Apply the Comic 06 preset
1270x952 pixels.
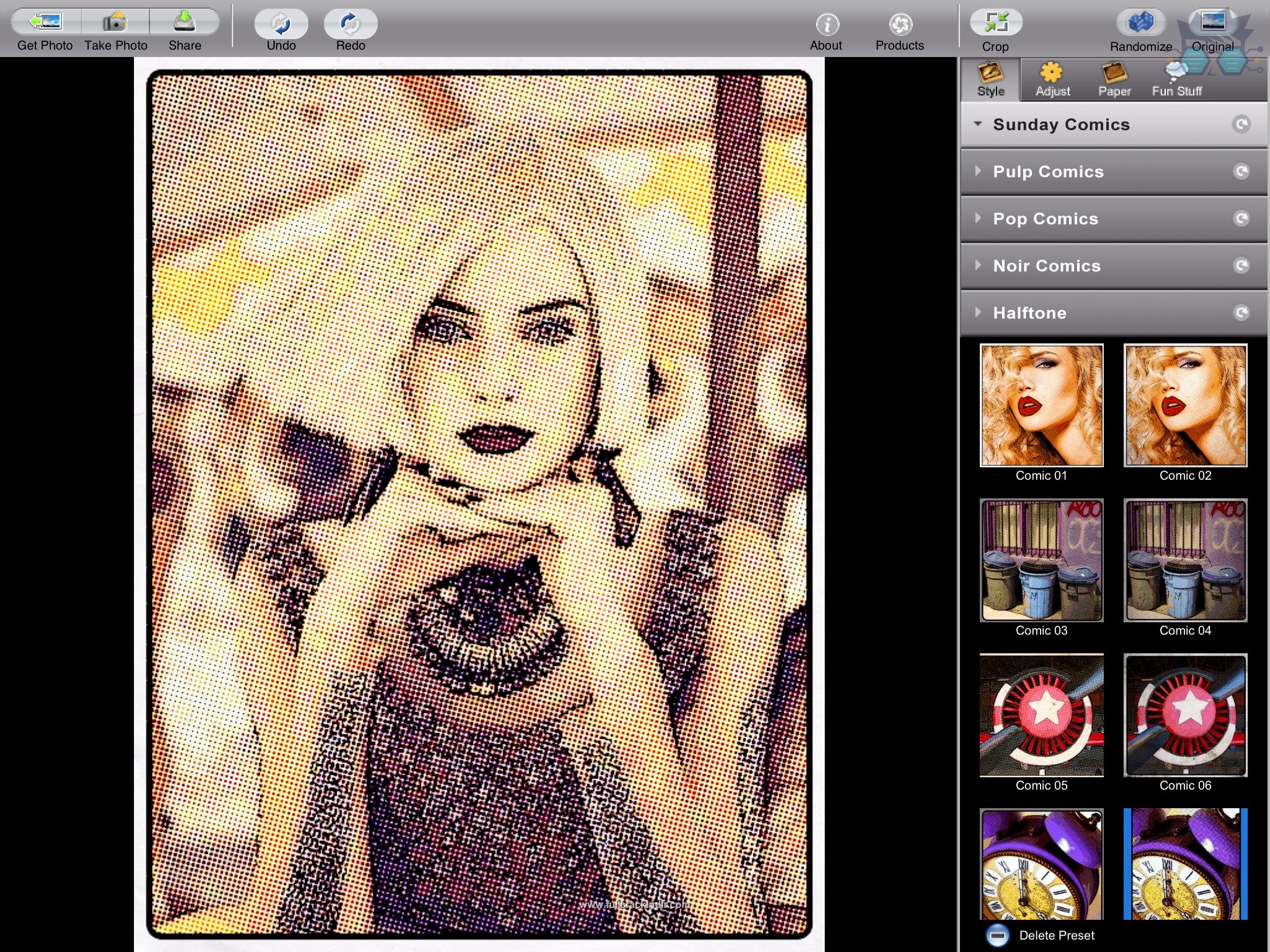tap(1186, 715)
